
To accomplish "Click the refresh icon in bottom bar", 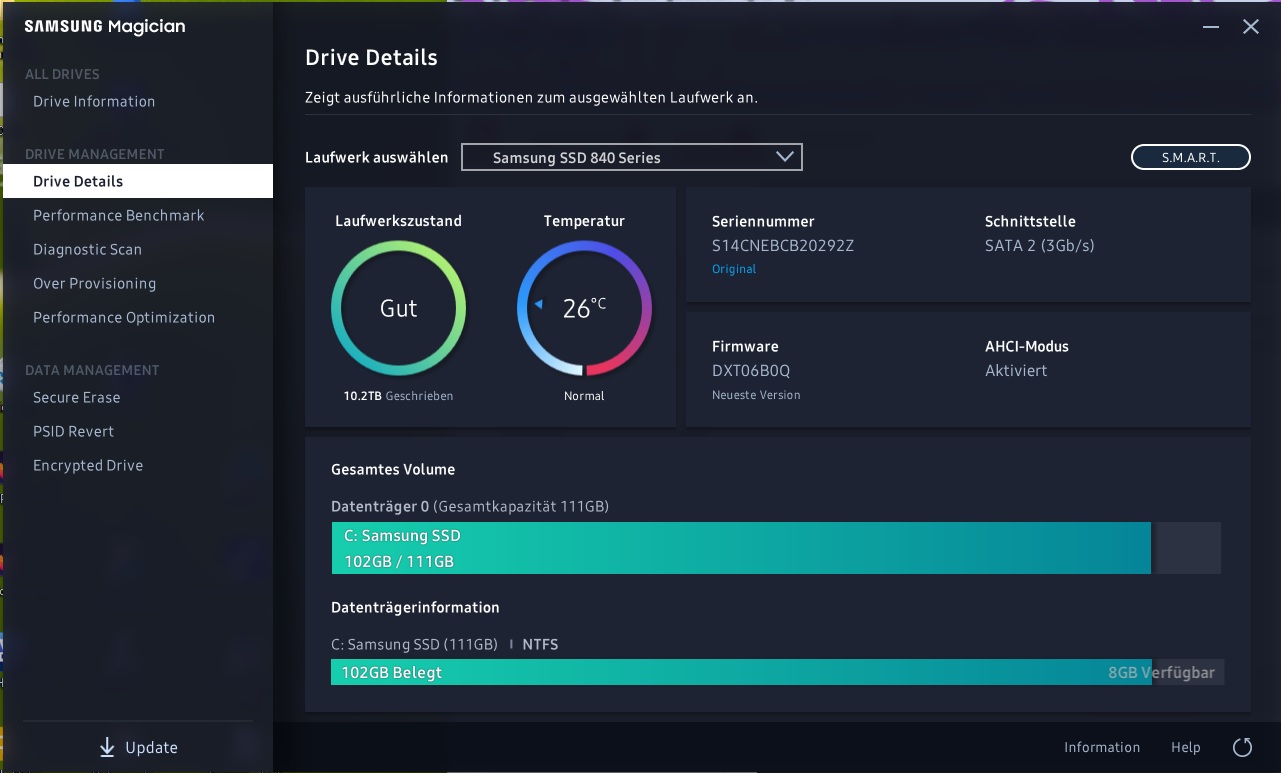I will pos(1242,747).
